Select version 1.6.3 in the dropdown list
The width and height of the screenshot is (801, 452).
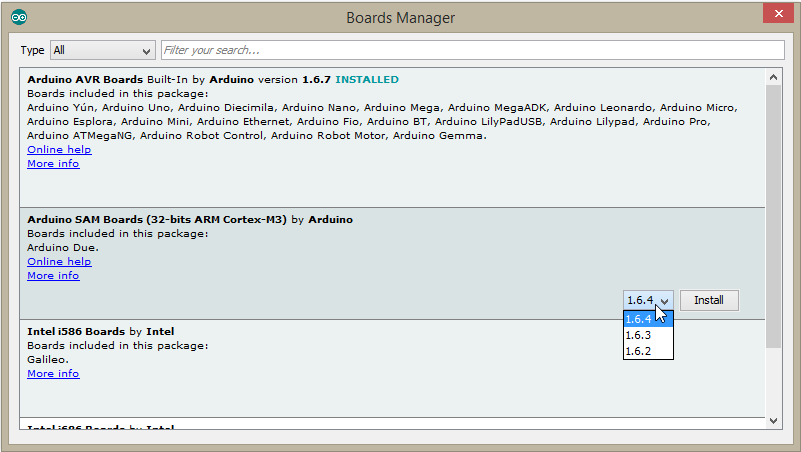pos(648,335)
